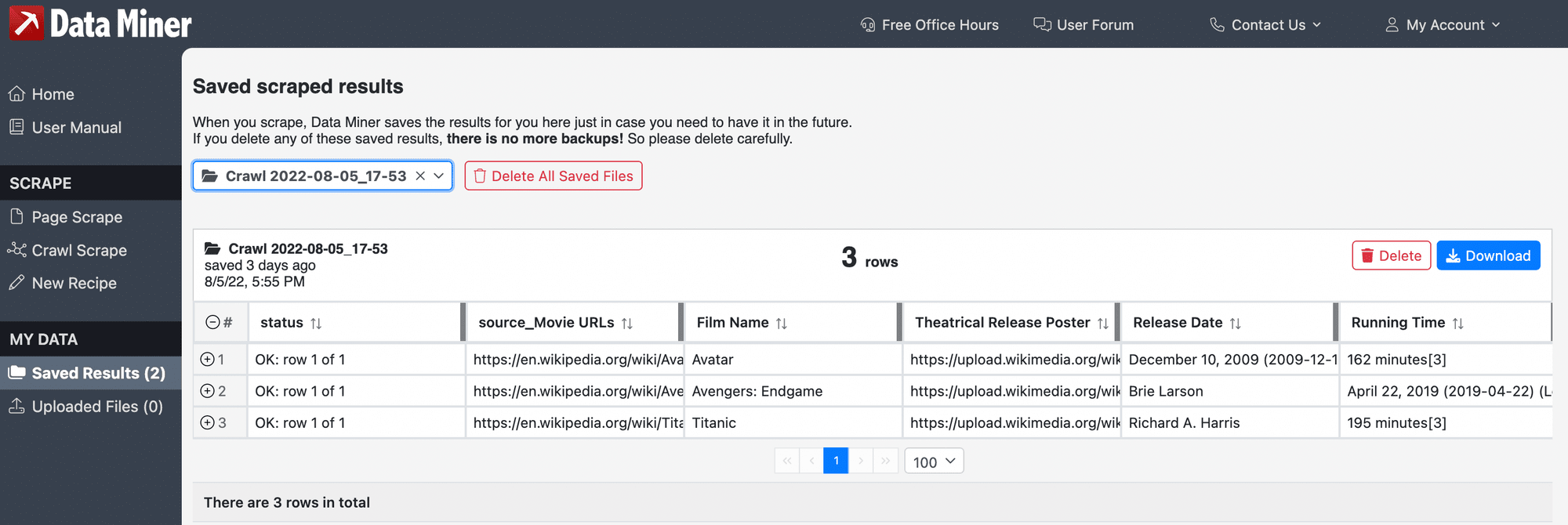Click Delete All Saved Files button
The height and width of the screenshot is (525, 1568).
(x=554, y=176)
